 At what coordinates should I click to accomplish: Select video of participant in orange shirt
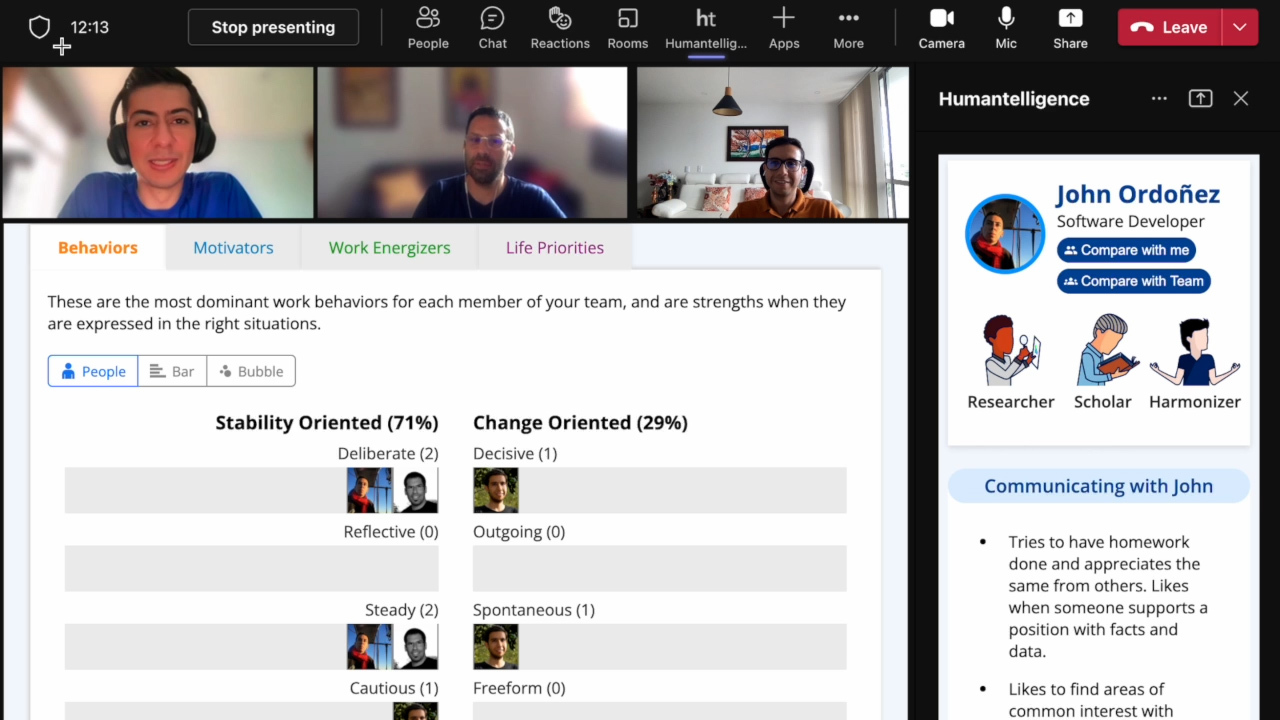pos(772,143)
